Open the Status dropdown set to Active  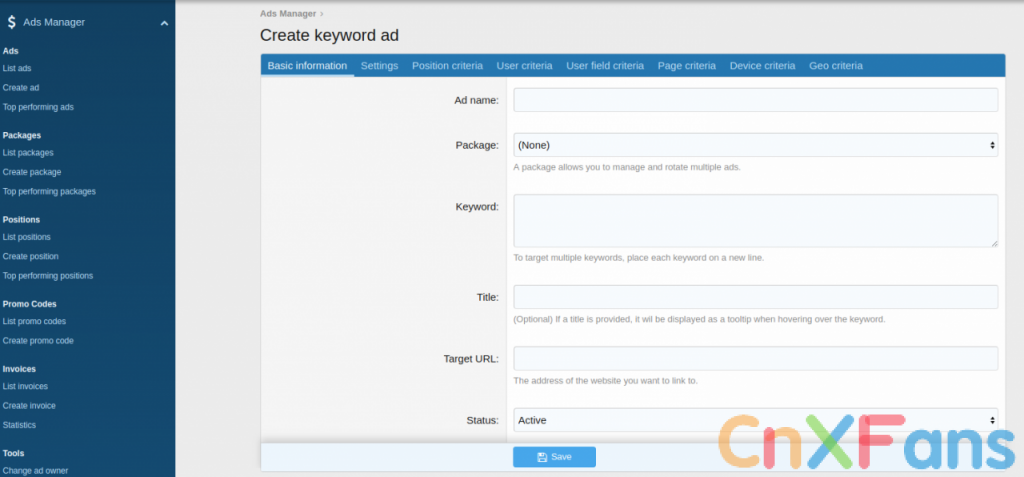(x=755, y=420)
